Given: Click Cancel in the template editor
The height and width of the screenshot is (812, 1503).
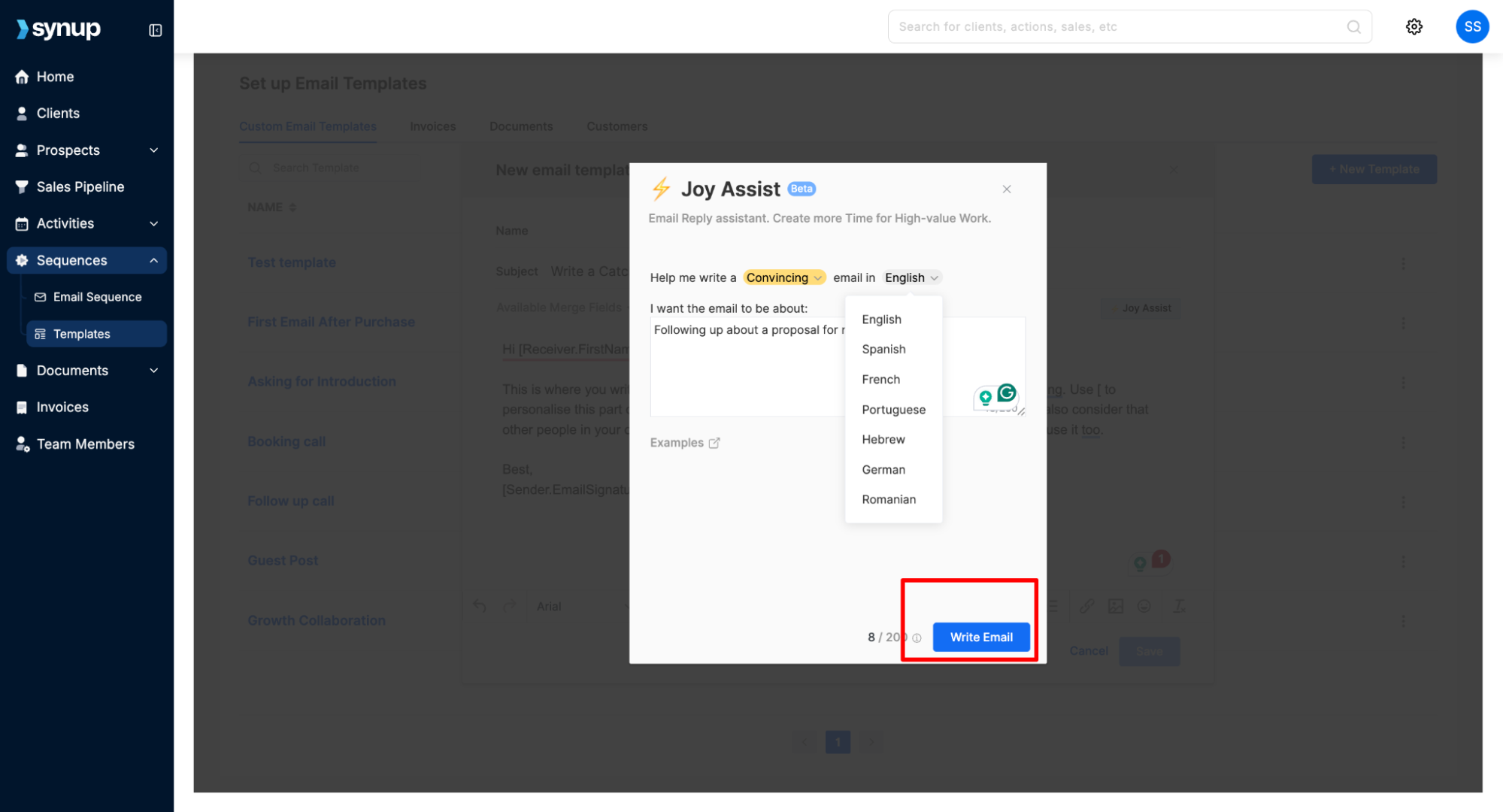Looking at the screenshot, I should point(1088,651).
